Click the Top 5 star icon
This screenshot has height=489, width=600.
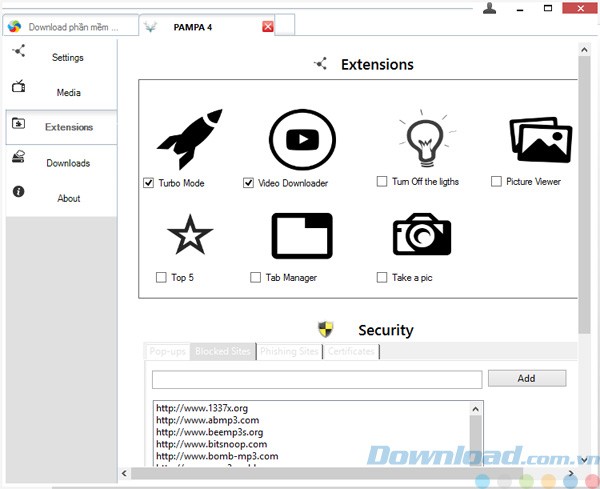click(190, 236)
